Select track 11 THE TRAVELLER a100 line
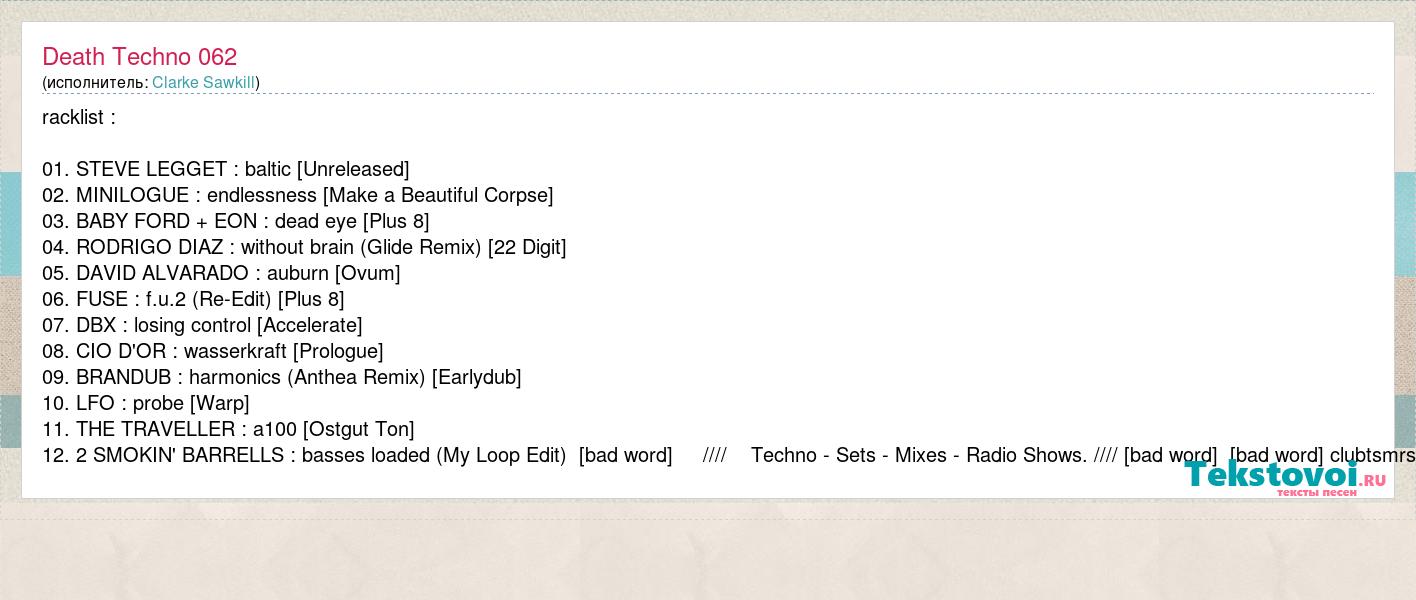This screenshot has height=600, width=1416. [228, 429]
